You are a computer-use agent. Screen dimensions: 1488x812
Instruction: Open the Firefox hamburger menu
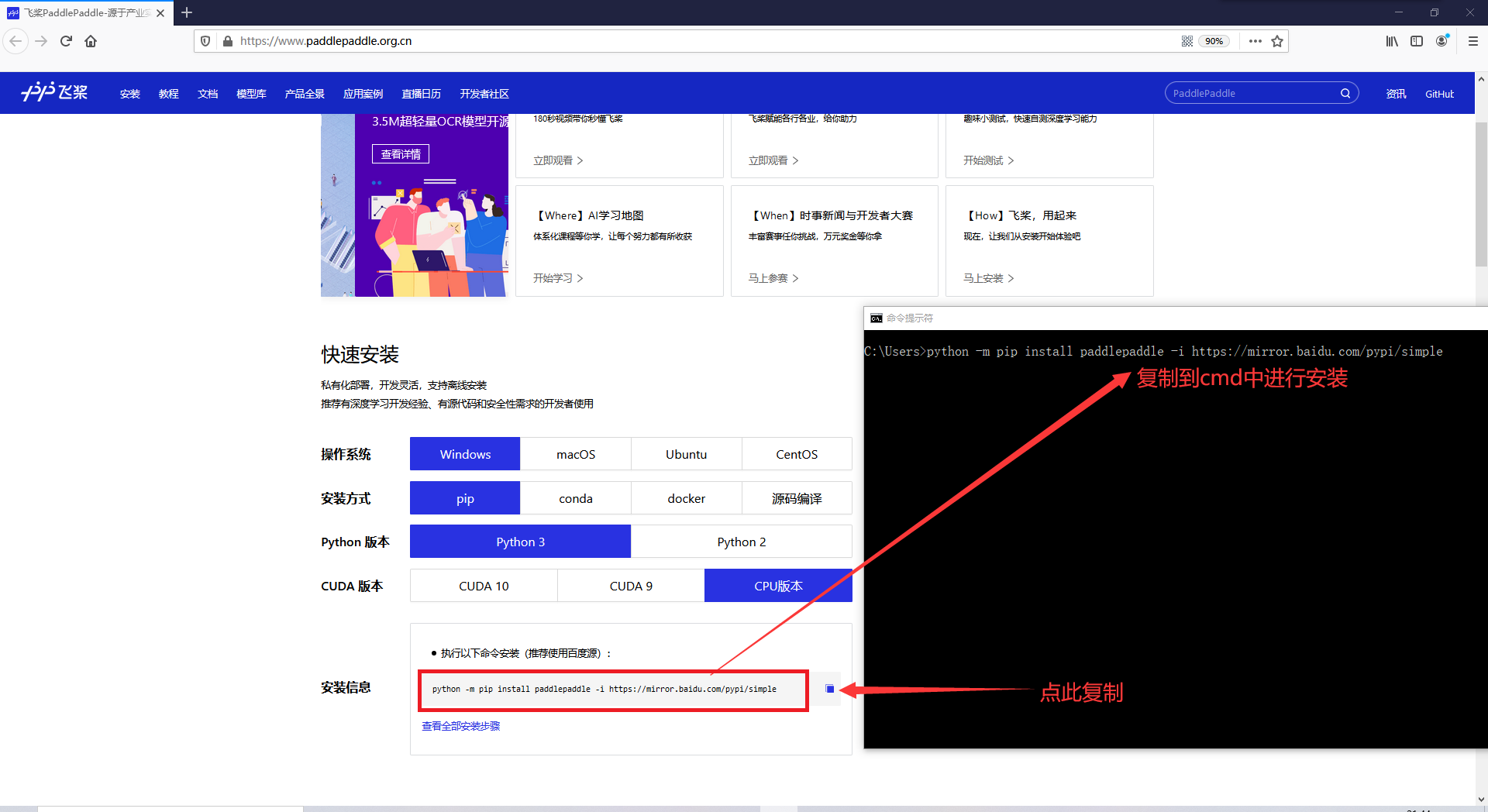(x=1473, y=41)
